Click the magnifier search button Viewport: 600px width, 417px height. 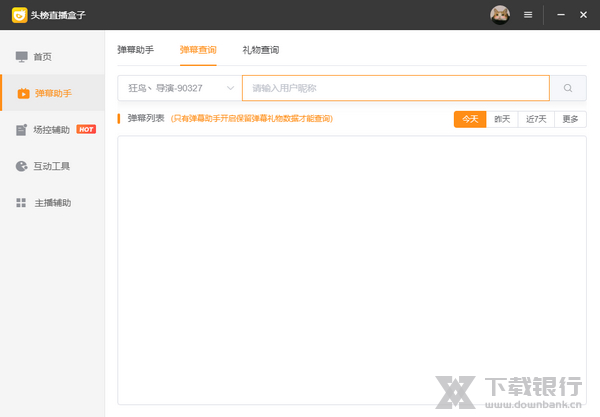click(568, 88)
